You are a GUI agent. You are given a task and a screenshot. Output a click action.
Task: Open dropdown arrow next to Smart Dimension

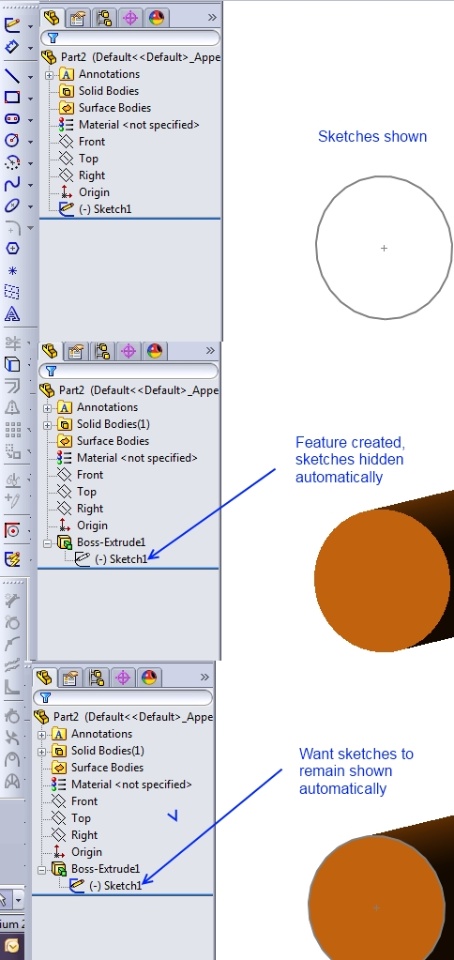31,48
